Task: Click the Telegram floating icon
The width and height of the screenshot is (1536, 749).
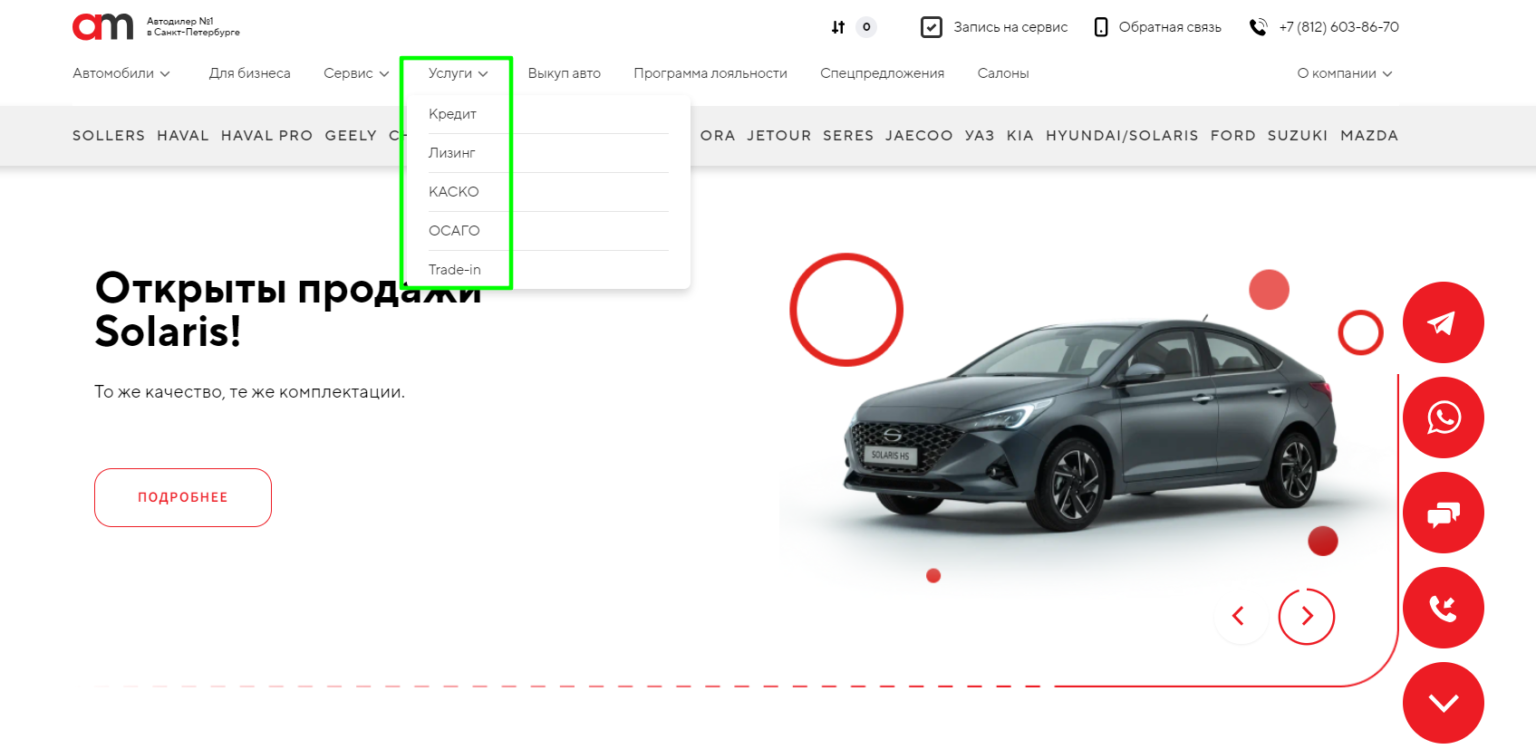Action: [x=1442, y=323]
